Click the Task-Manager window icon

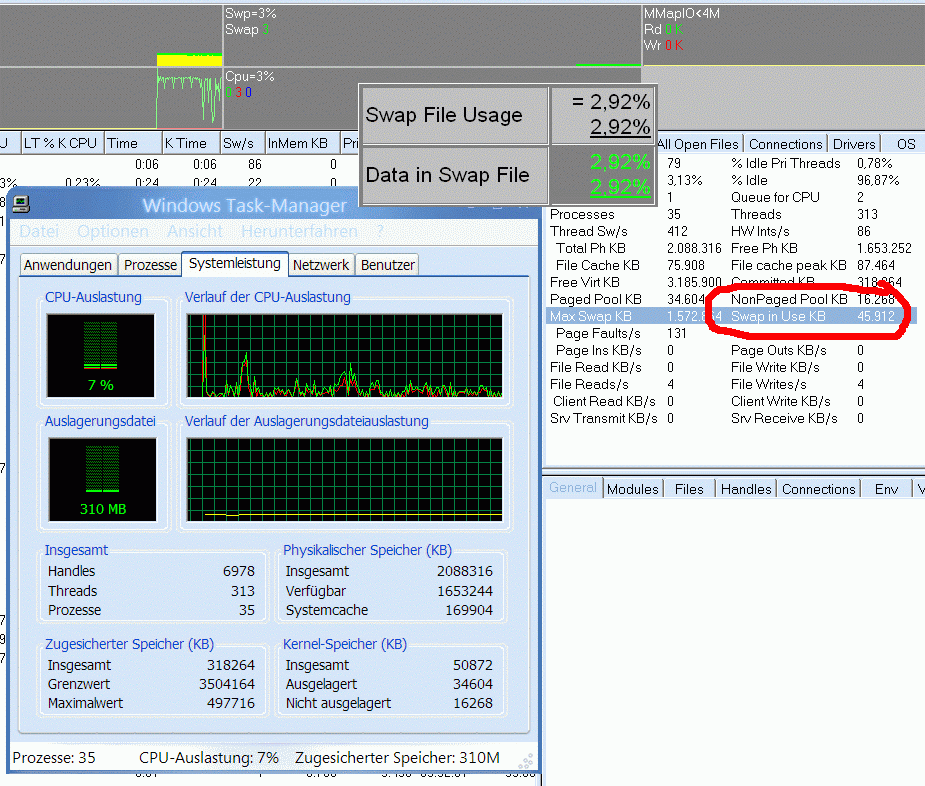pos(21,204)
